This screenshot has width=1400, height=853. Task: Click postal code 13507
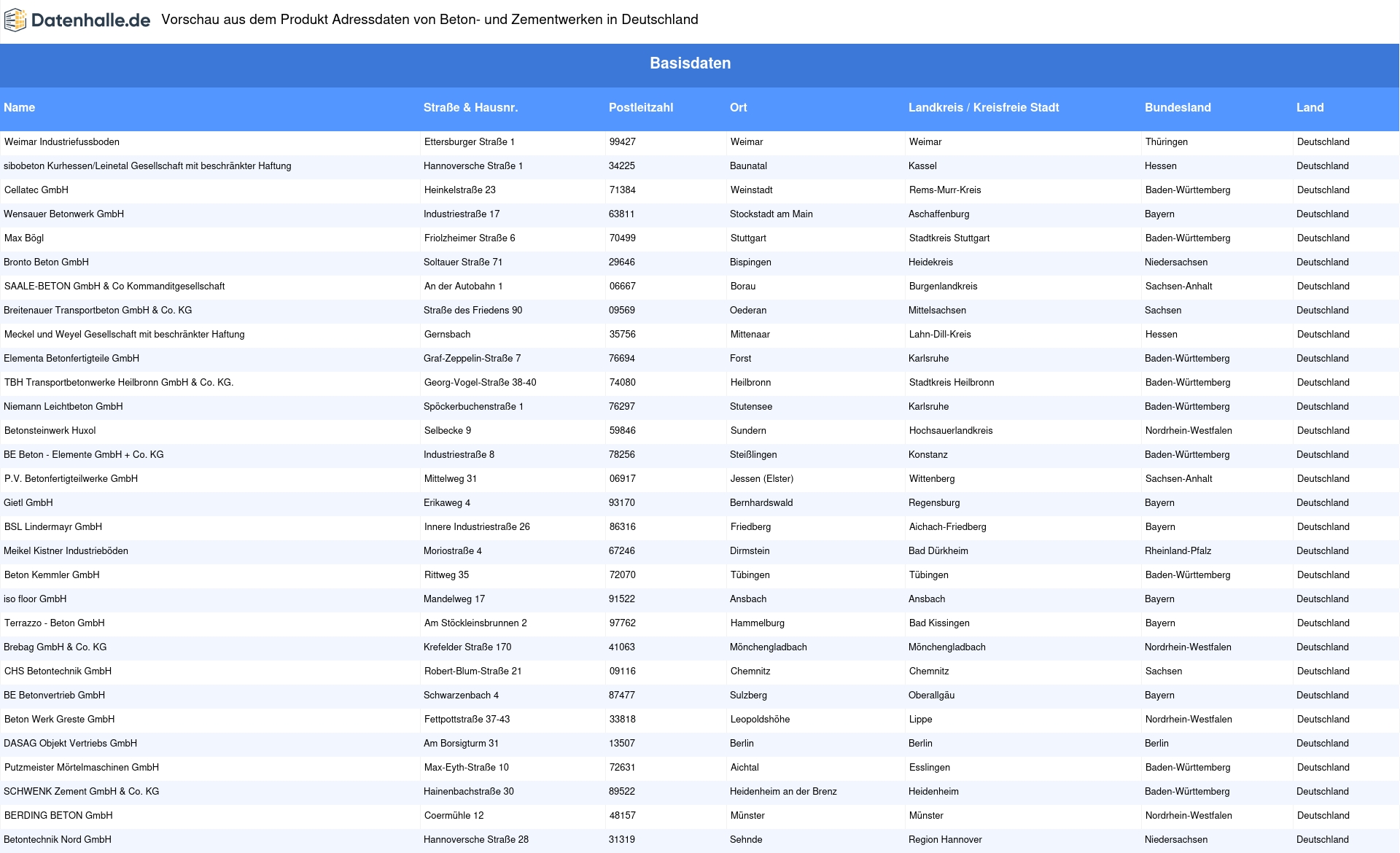click(622, 744)
